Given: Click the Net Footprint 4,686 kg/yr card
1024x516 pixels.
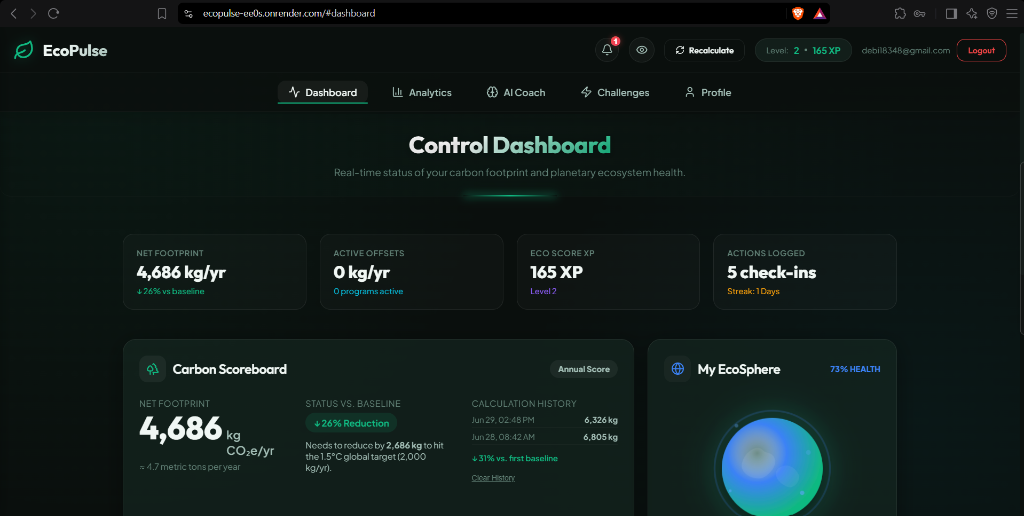Looking at the screenshot, I should (x=215, y=272).
